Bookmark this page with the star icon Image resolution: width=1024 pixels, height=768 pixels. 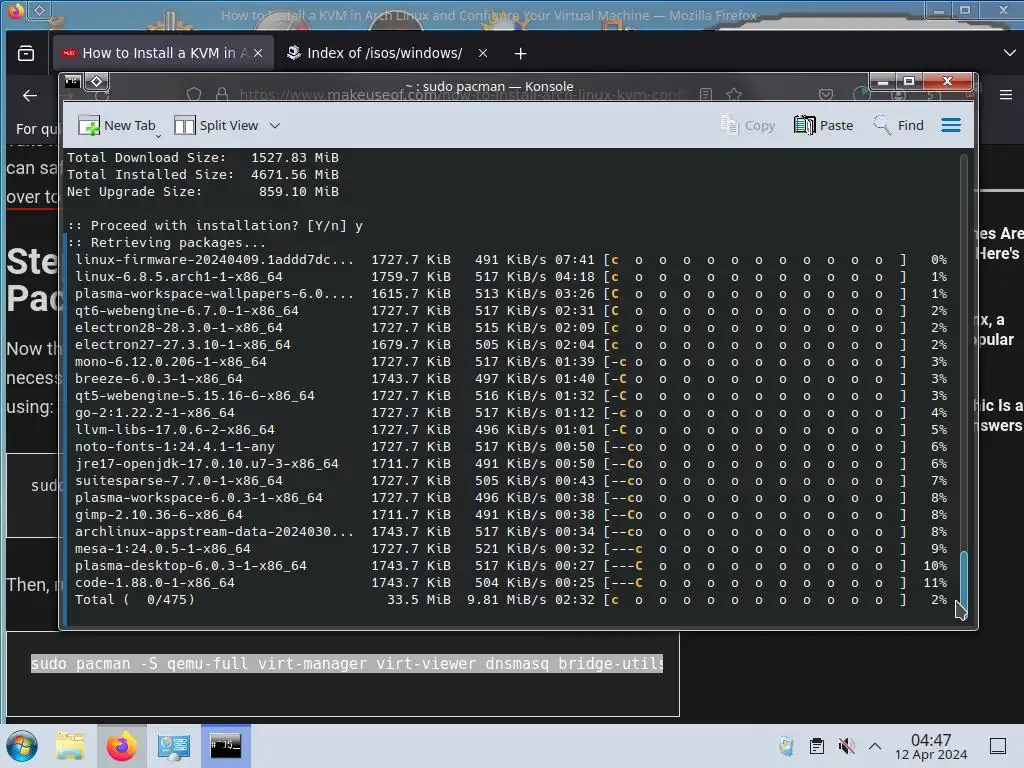click(734, 95)
